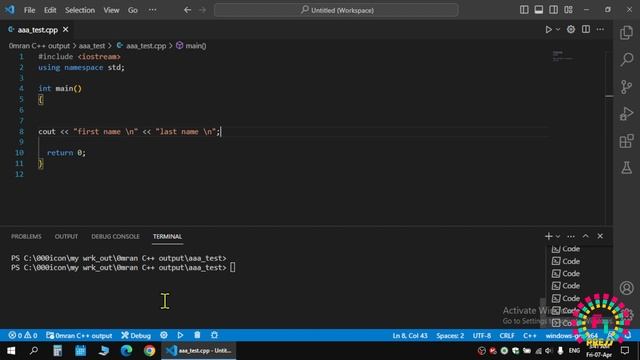Select the TERMINAL tab
Viewport: 640px width, 360px height.
point(167,236)
